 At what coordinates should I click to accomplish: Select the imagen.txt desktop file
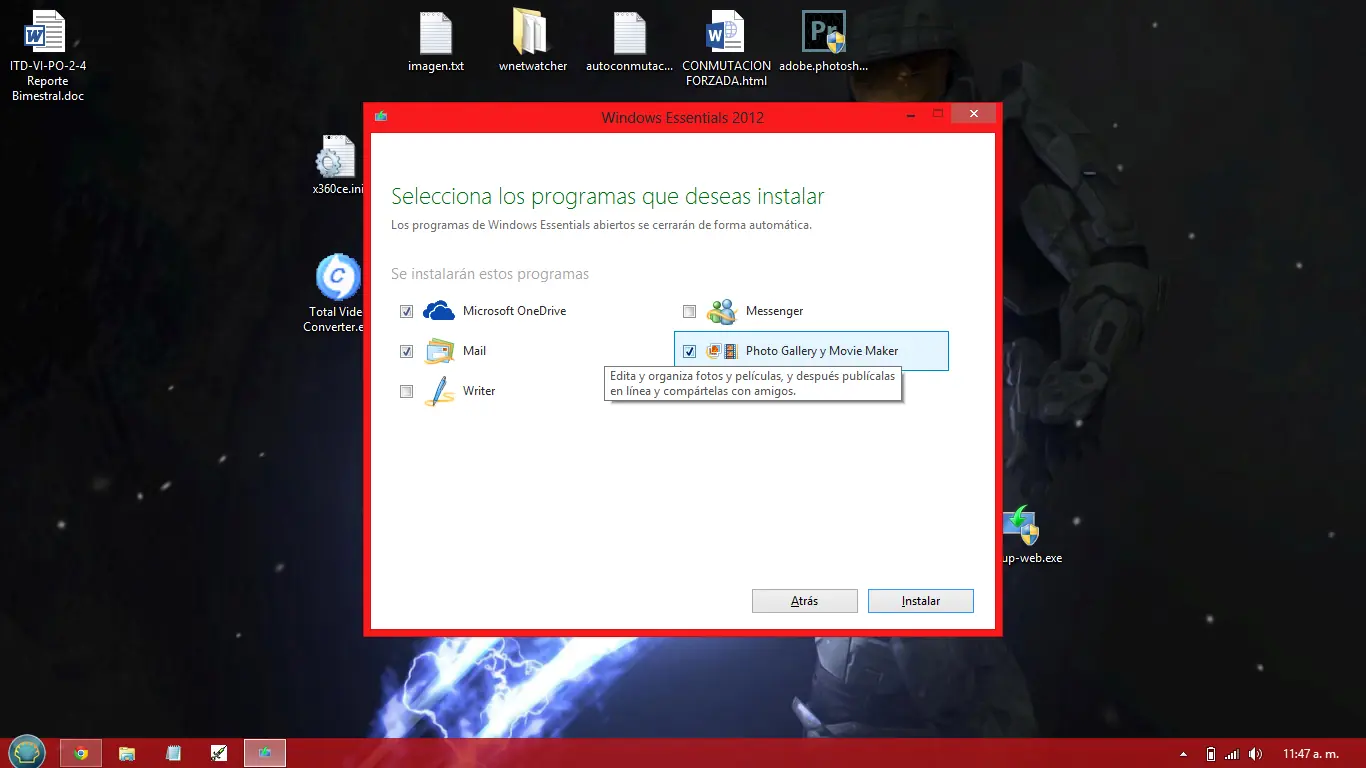click(x=436, y=42)
